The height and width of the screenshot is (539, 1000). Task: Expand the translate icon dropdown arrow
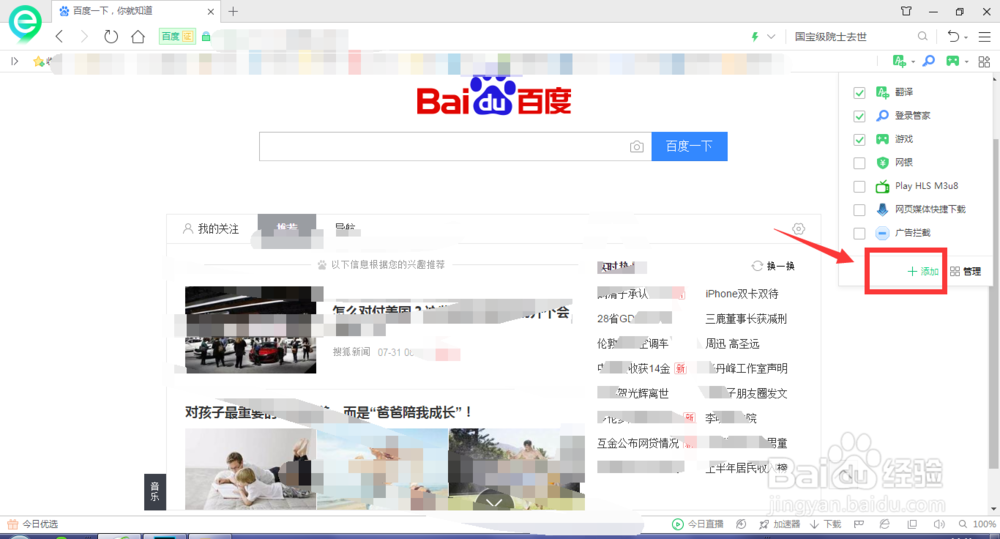(x=913, y=62)
